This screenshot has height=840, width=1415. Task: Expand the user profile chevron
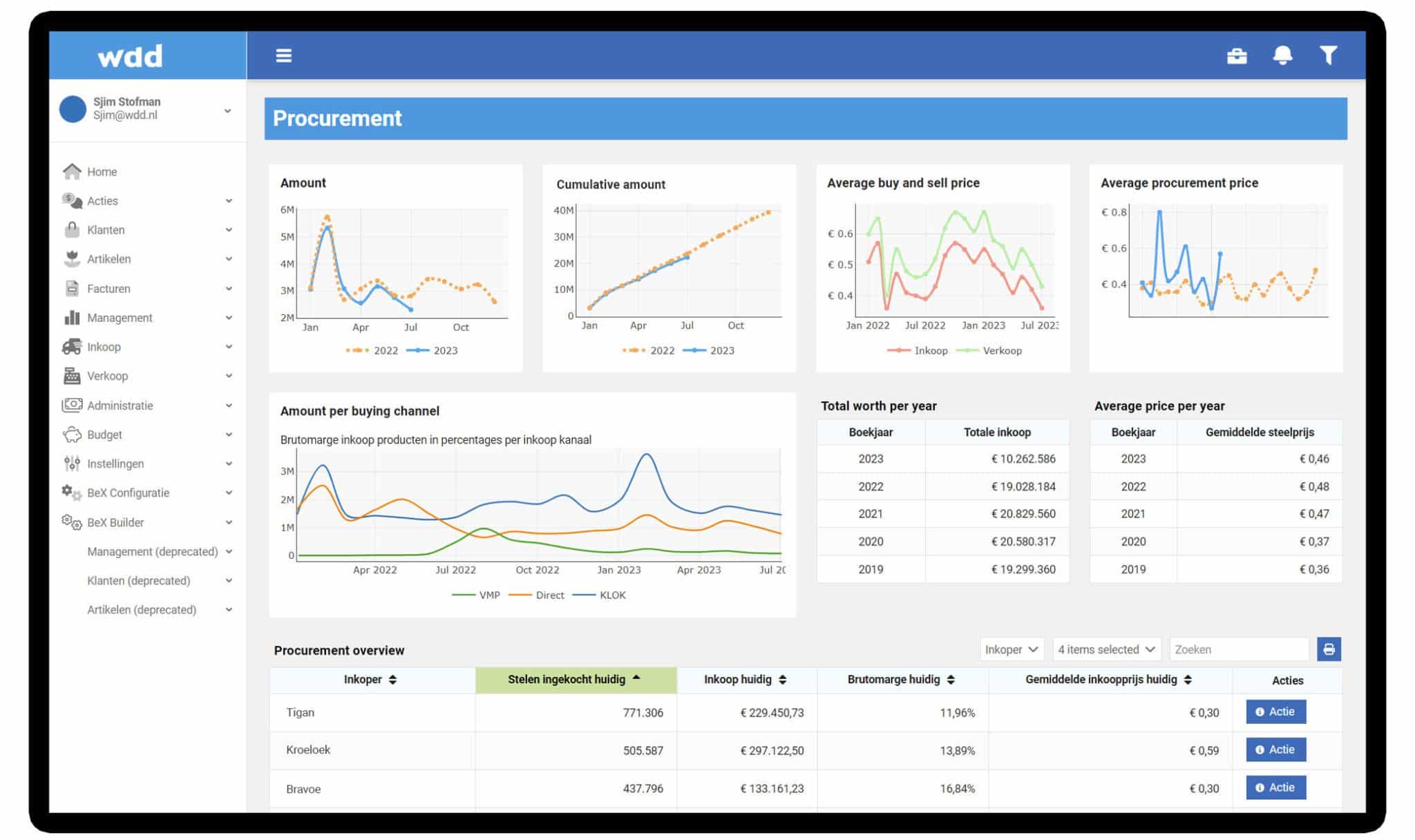[227, 111]
